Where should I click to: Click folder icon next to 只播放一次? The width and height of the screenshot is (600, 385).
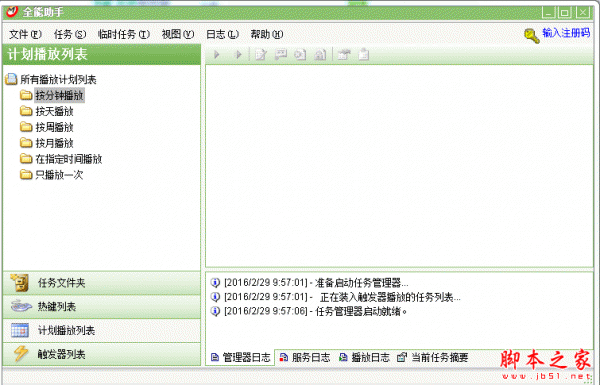pos(26,175)
